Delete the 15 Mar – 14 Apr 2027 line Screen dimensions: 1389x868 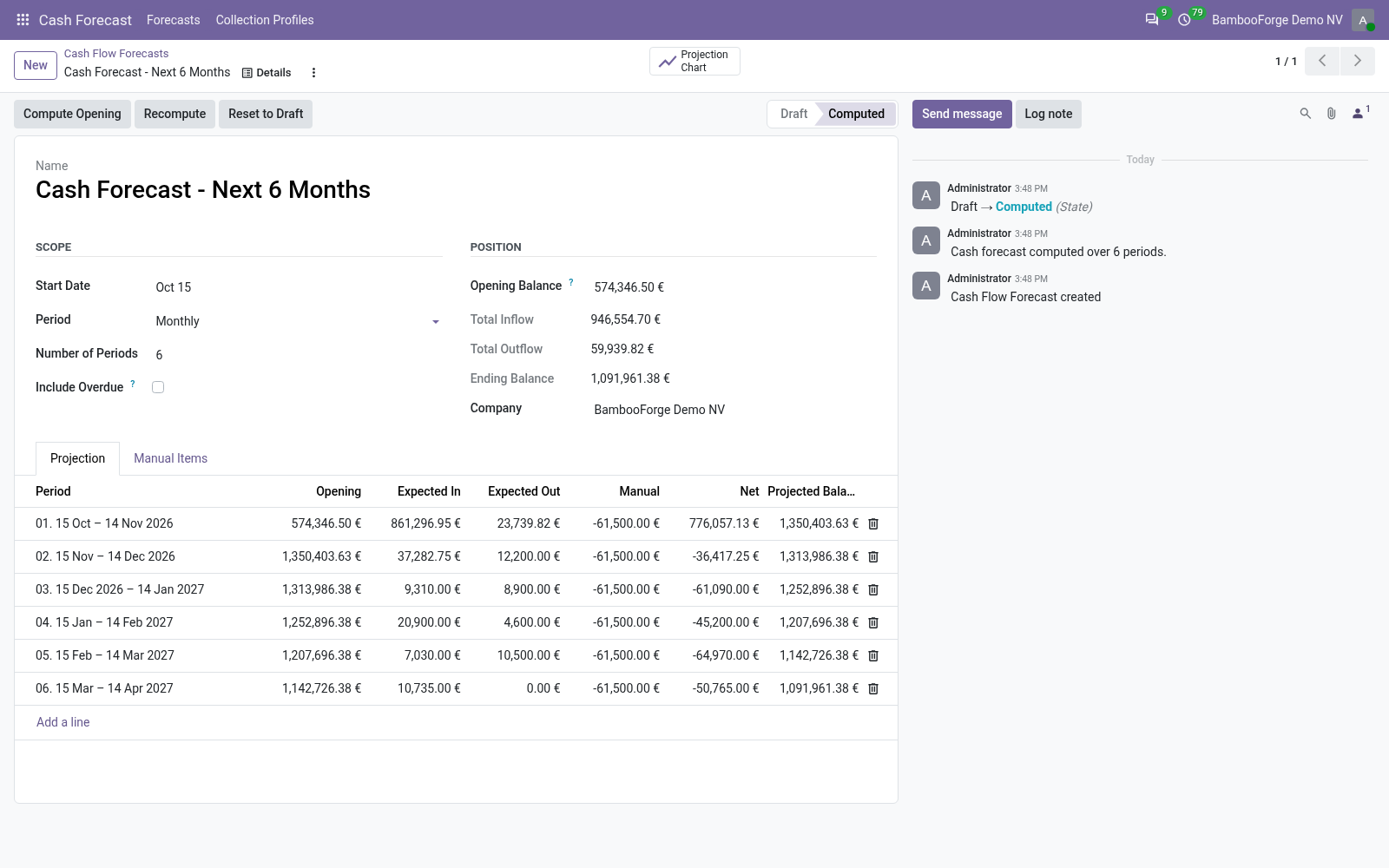point(873,689)
